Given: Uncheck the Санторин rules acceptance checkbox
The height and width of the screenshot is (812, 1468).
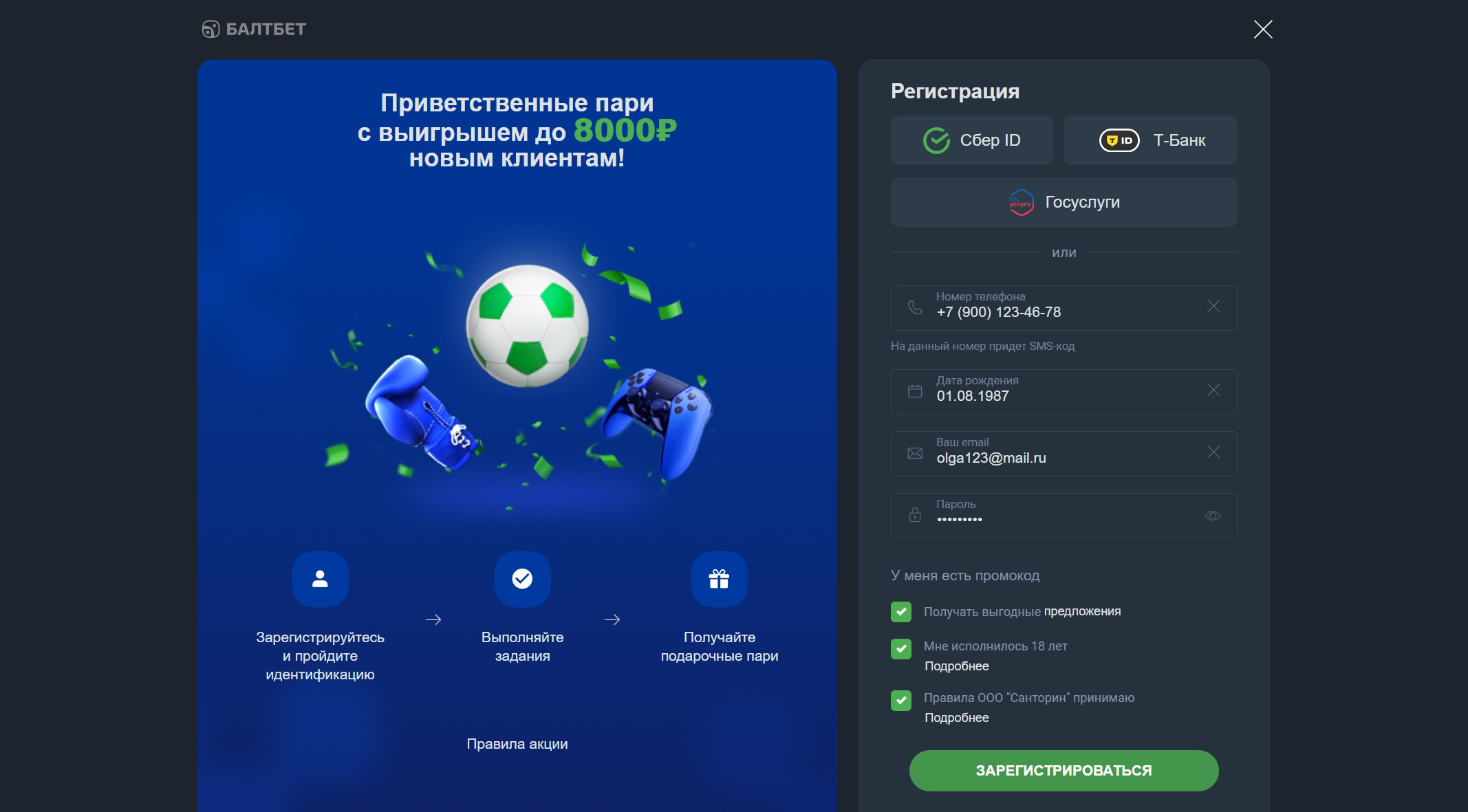Looking at the screenshot, I should point(901,701).
